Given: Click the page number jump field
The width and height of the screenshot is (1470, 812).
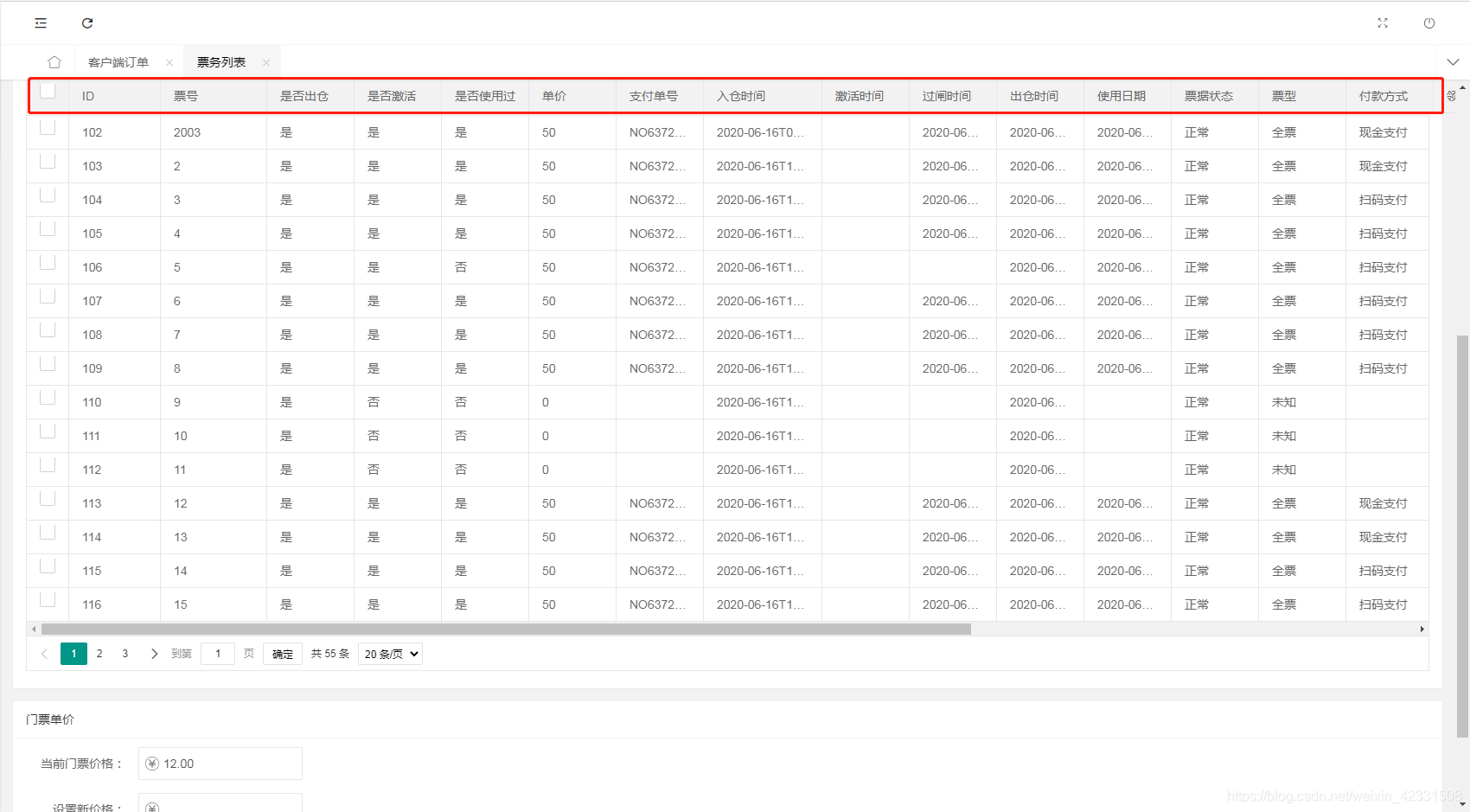Looking at the screenshot, I should click(218, 654).
